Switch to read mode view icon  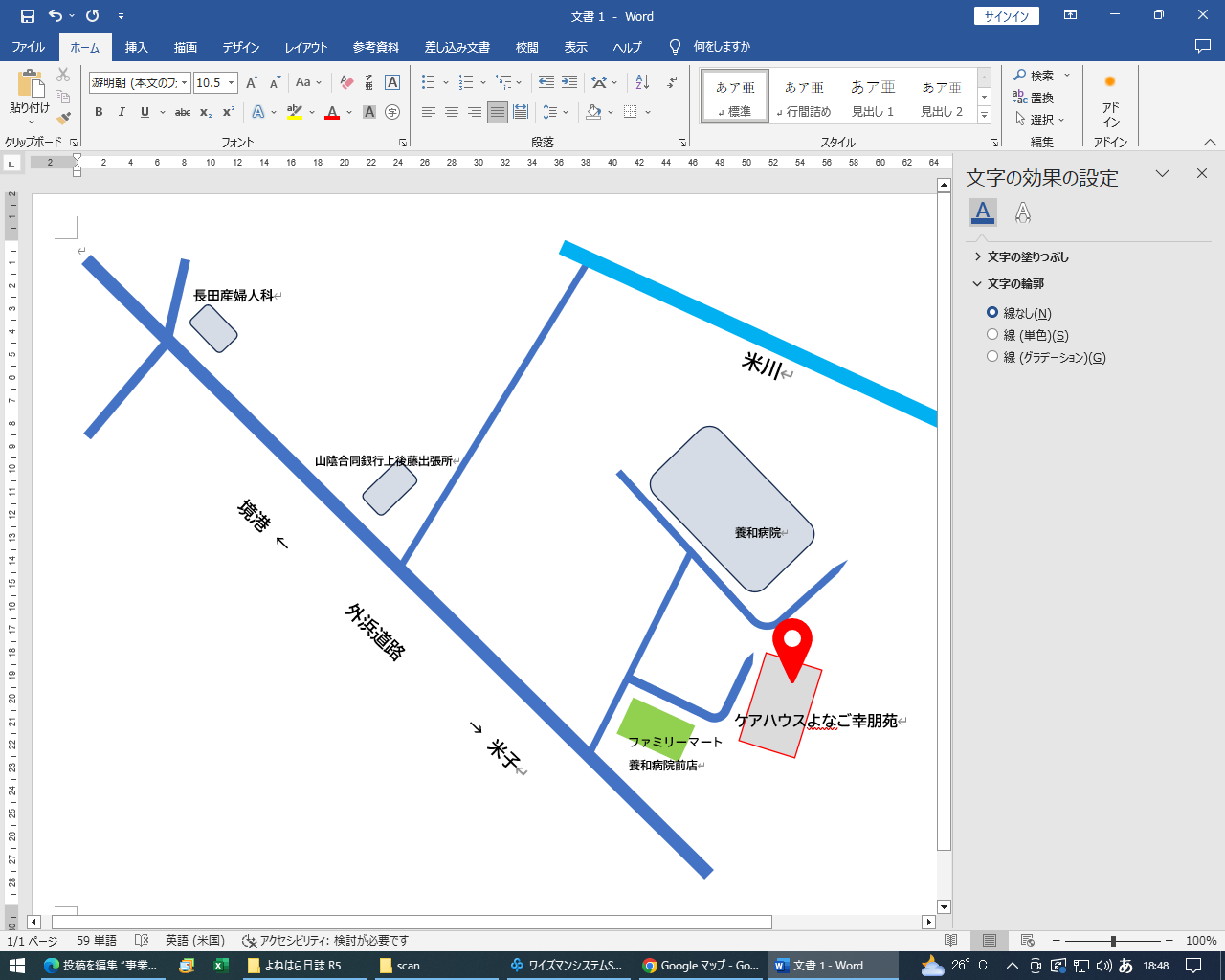950,941
